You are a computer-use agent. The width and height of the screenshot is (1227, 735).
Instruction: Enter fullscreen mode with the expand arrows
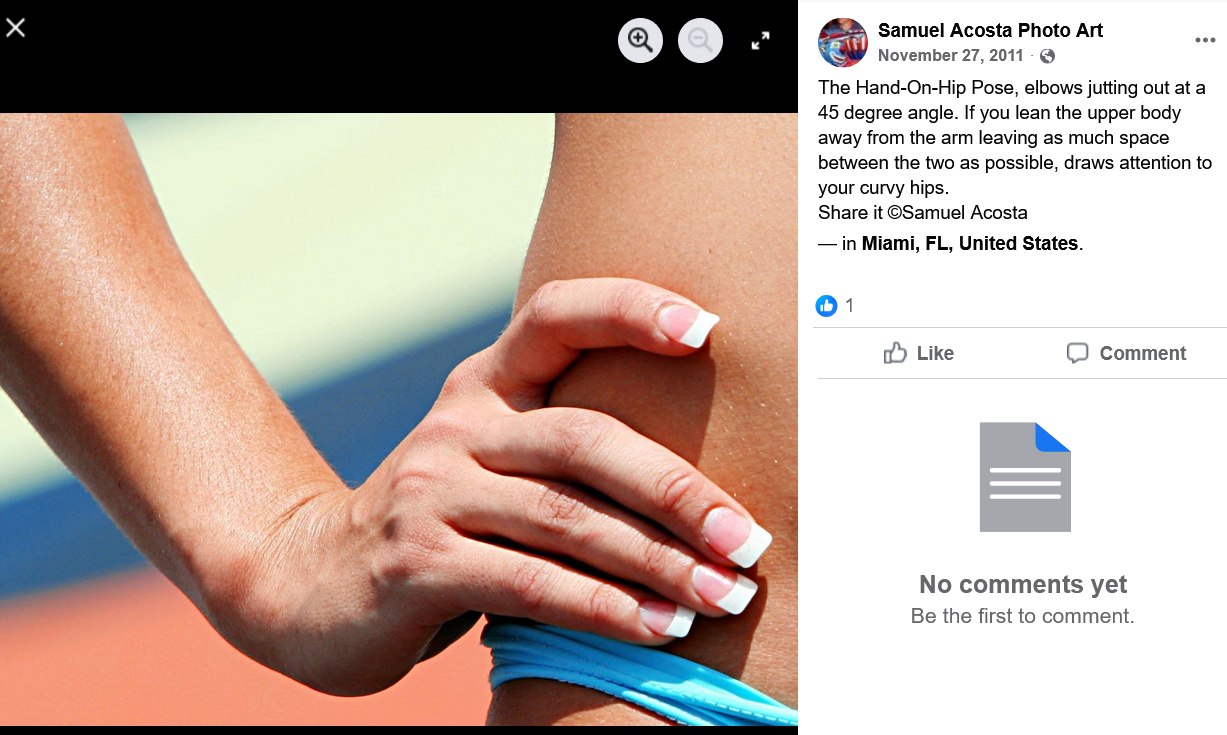click(x=760, y=41)
